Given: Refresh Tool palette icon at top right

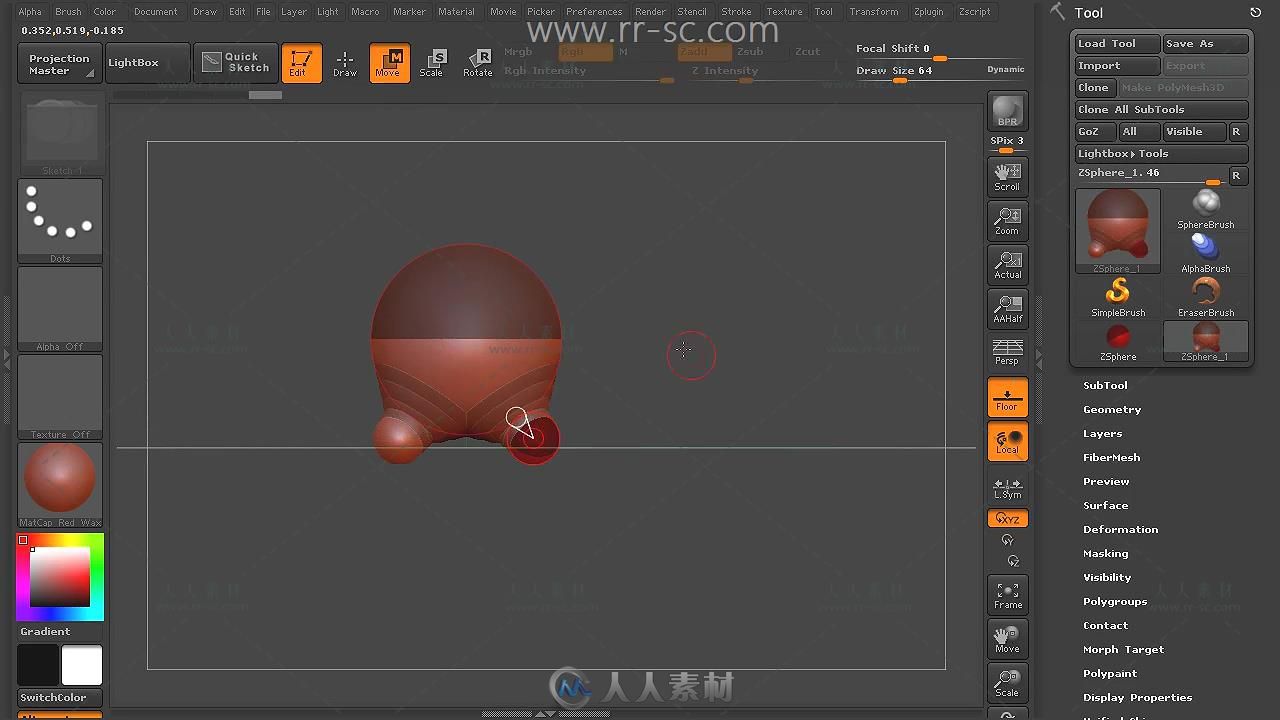Looking at the screenshot, I should [1256, 12].
